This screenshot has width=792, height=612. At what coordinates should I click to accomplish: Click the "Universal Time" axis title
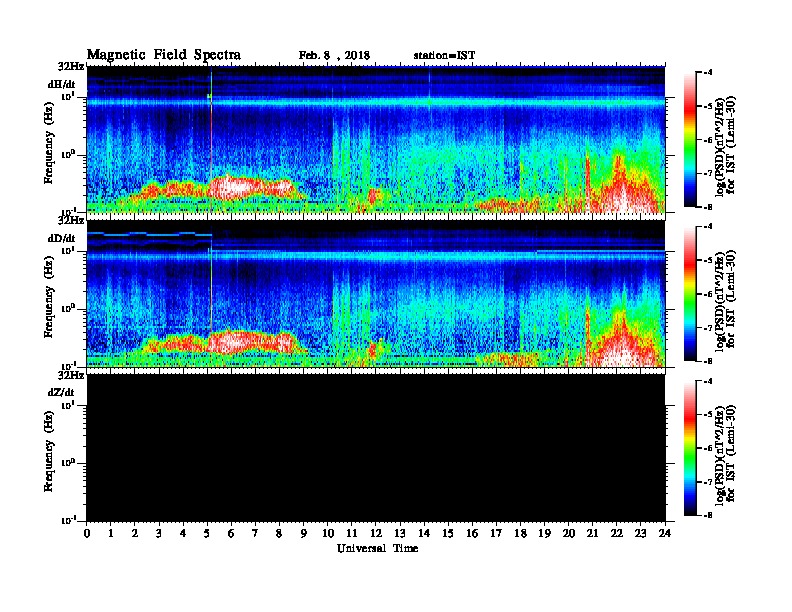pos(377,548)
